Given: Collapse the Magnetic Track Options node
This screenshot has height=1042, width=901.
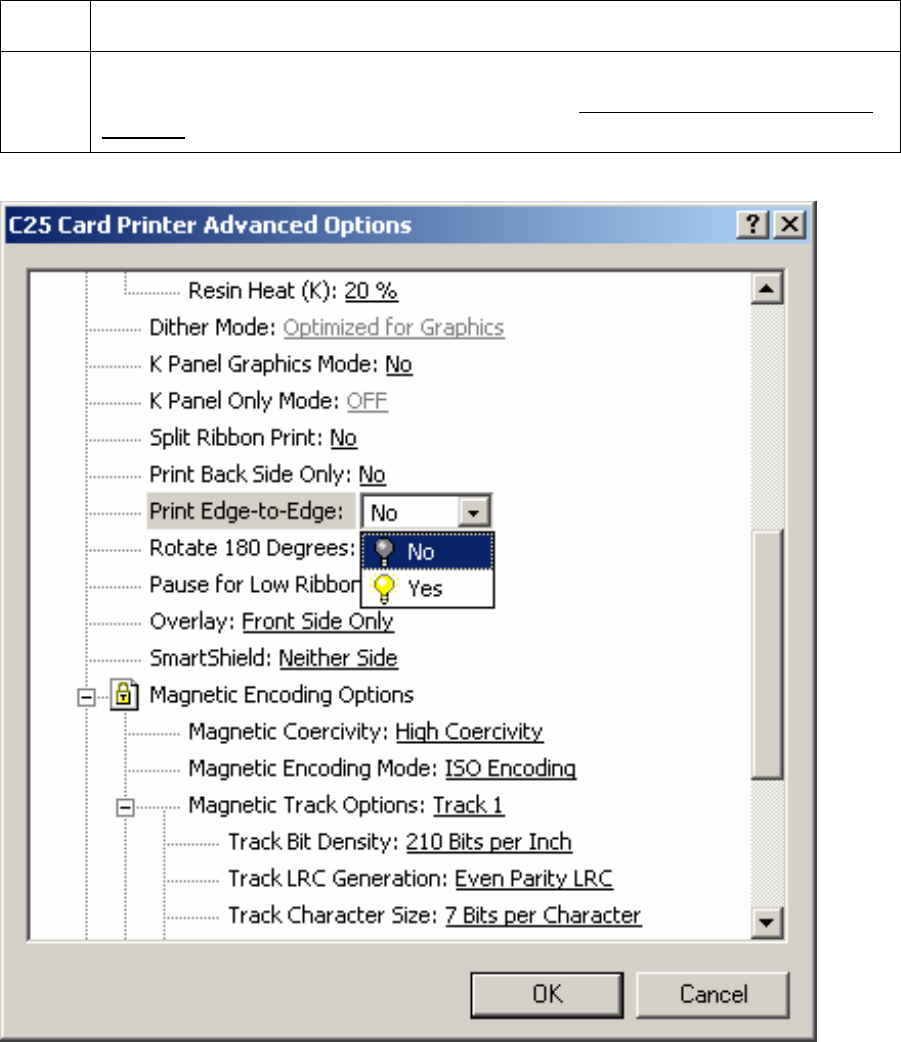Looking at the screenshot, I should [x=125, y=807].
